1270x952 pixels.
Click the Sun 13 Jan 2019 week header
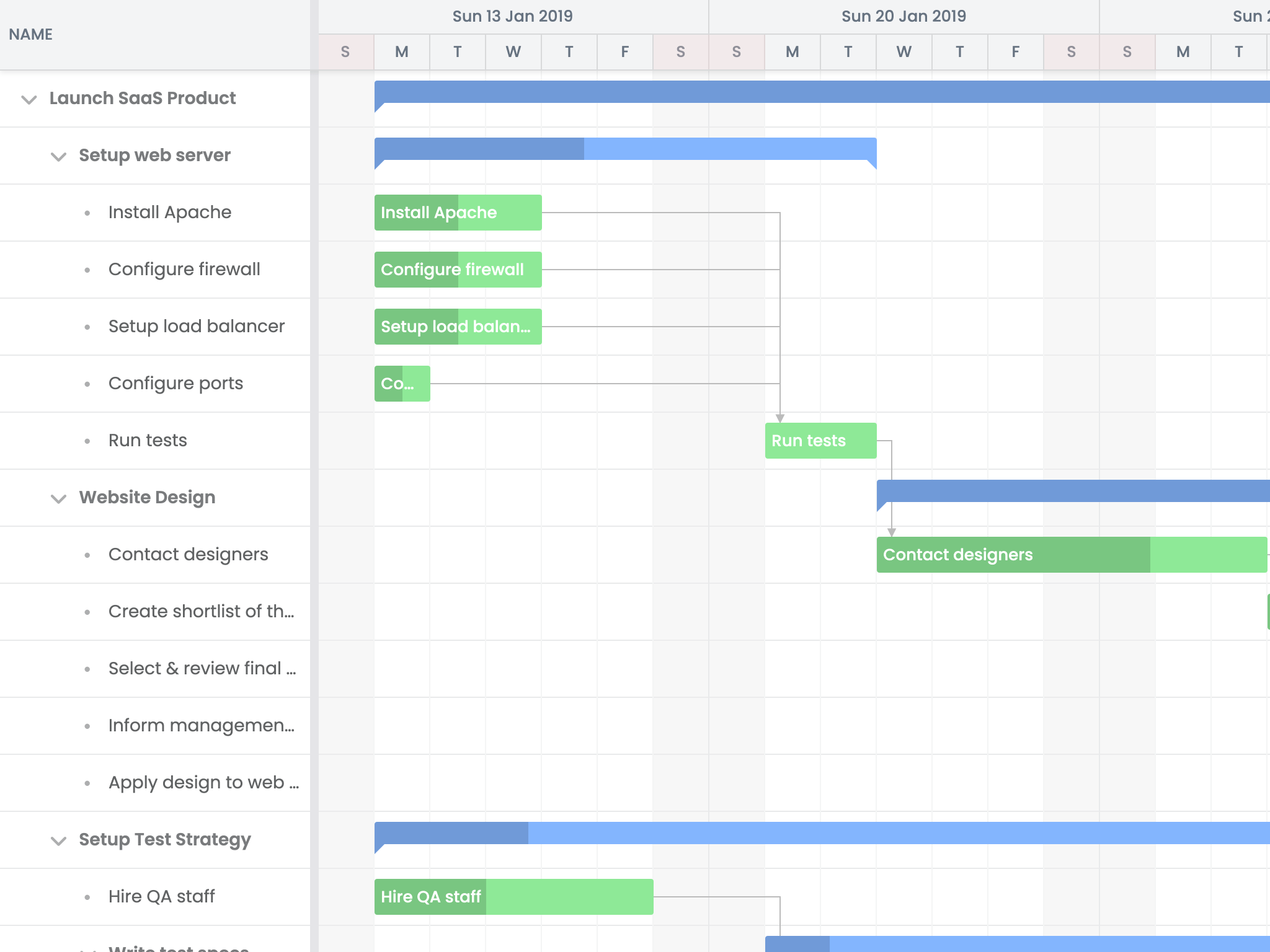513,17
